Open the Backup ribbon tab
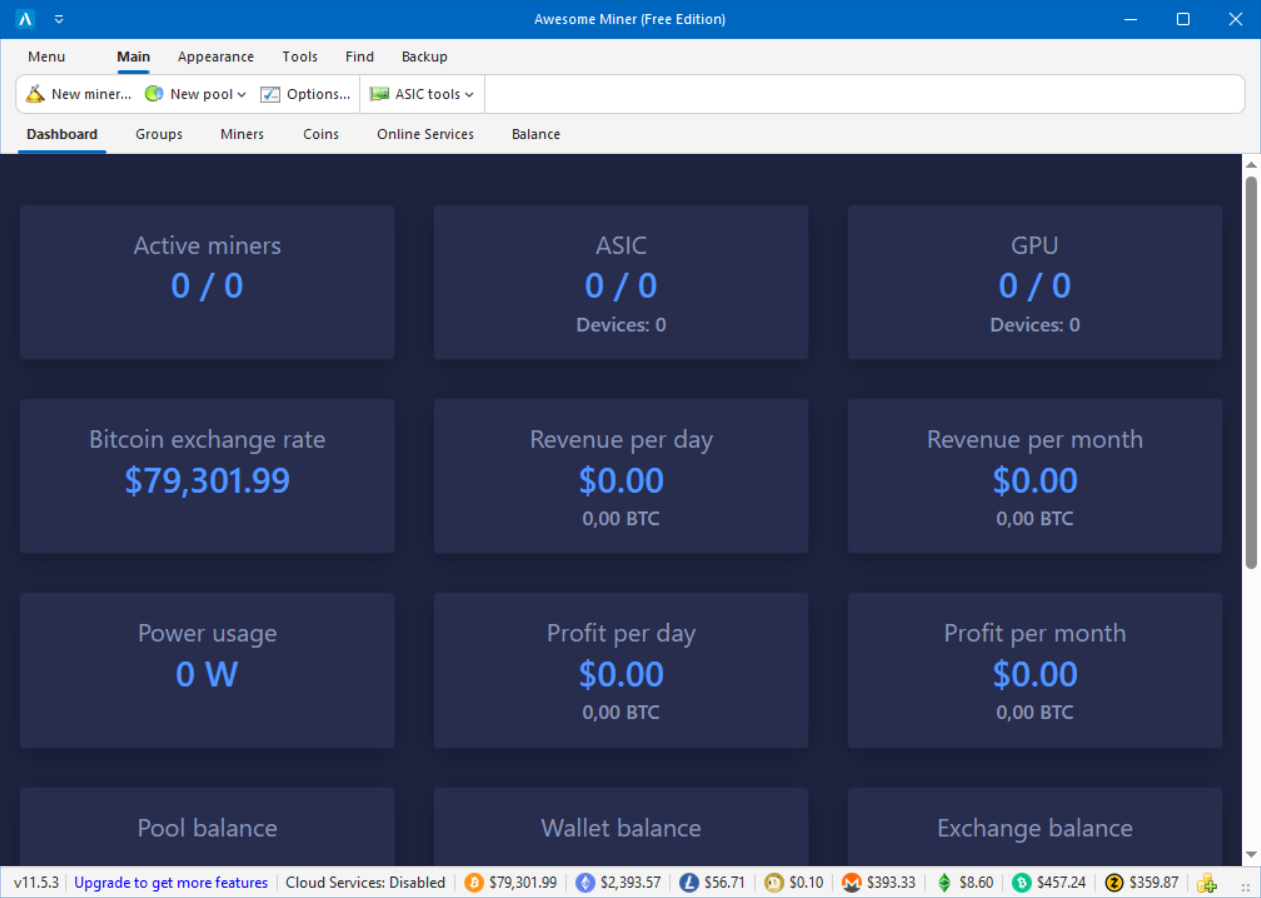Viewport: 1261px width, 898px height. [425, 57]
